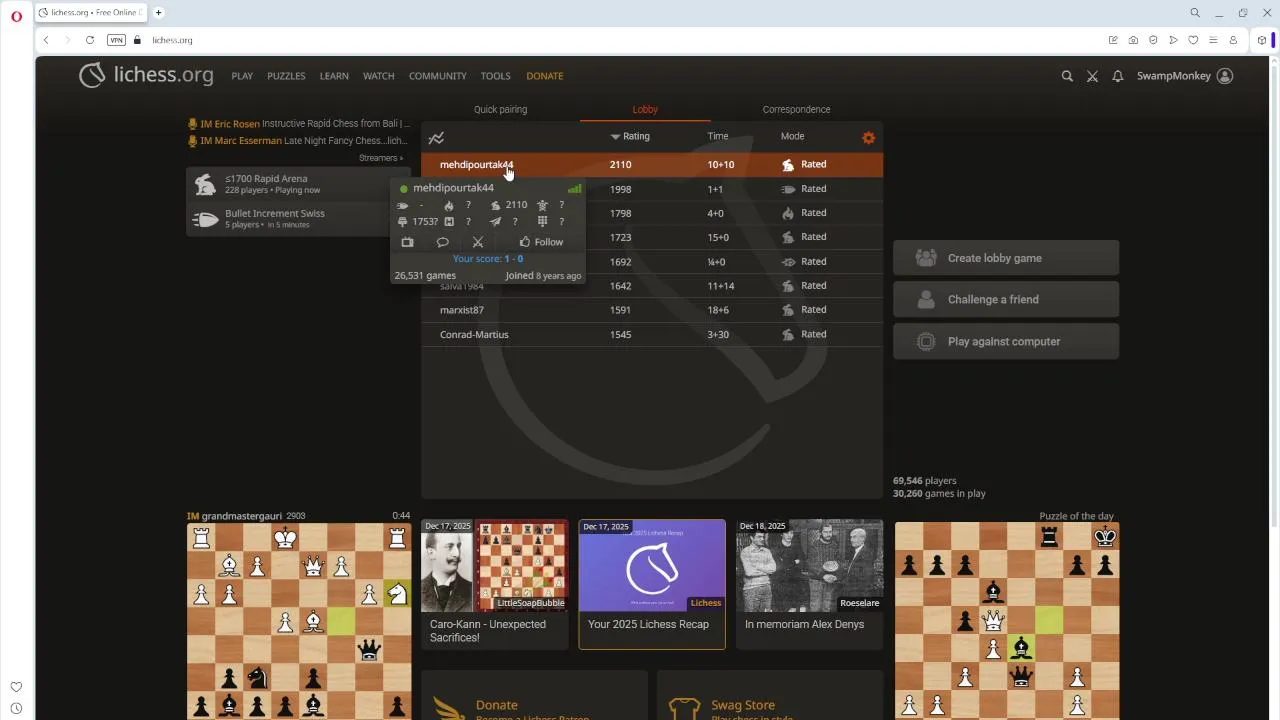This screenshot has height=720, width=1280.
Task: Open Bullet Increment Swiss tournament
Action: coord(298,218)
